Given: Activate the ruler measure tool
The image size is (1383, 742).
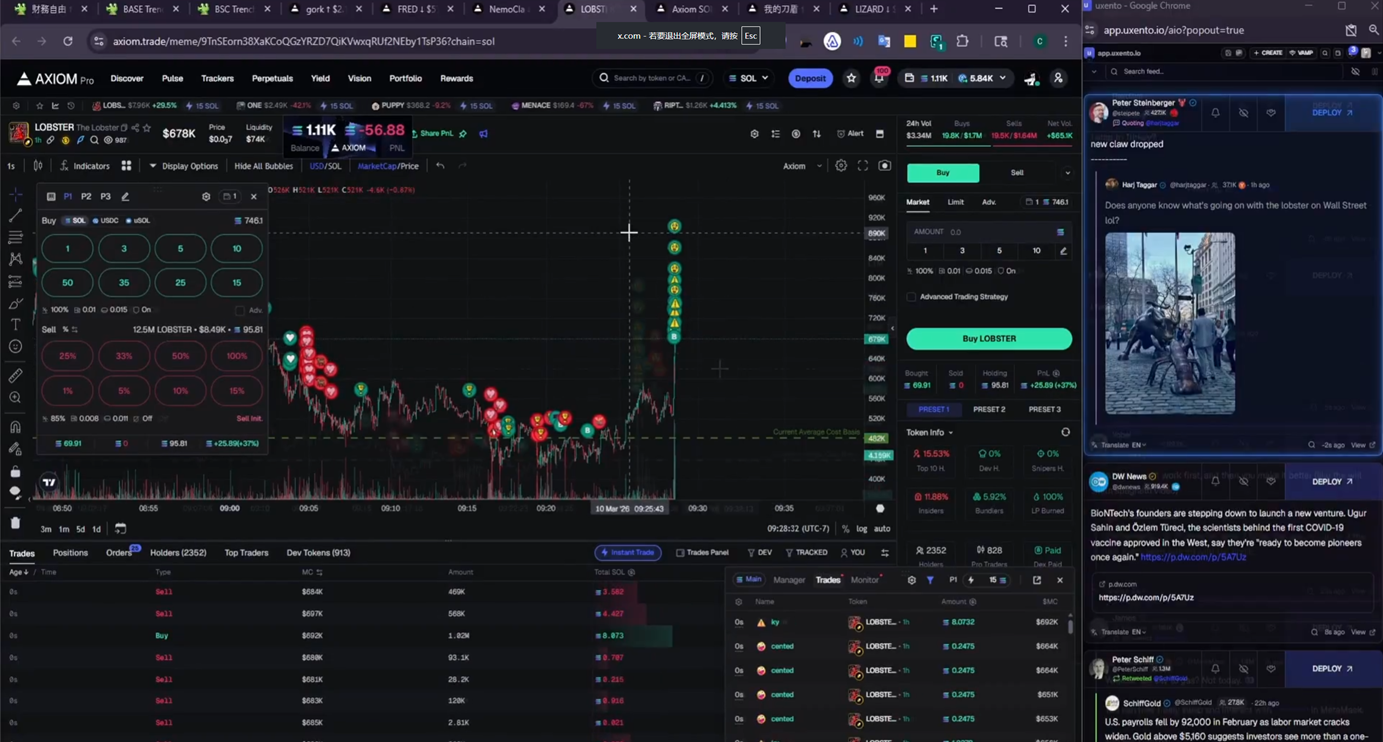Looking at the screenshot, I should click(x=15, y=376).
